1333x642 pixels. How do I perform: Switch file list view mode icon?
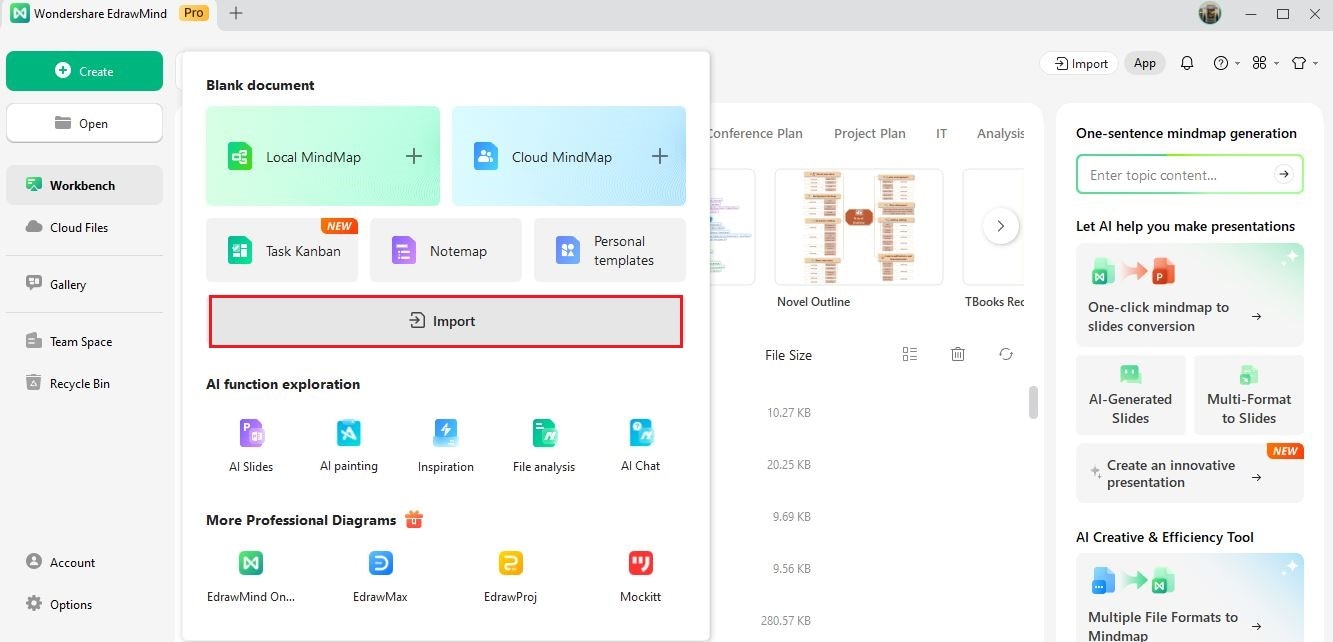pos(909,354)
